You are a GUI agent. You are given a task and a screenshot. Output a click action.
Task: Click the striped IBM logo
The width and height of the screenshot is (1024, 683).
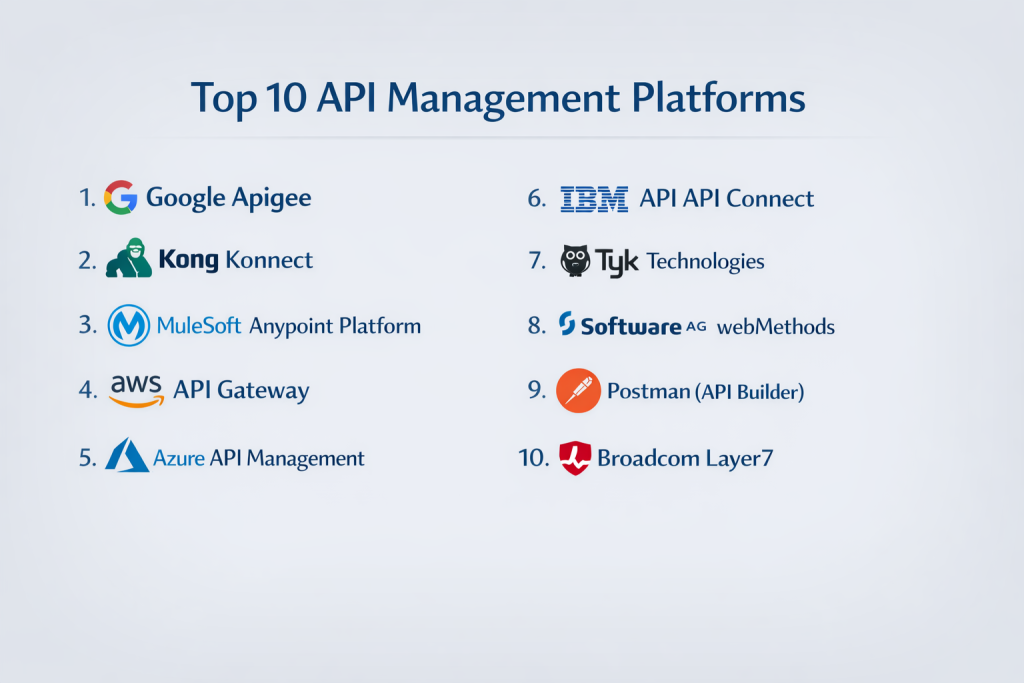tap(594, 199)
